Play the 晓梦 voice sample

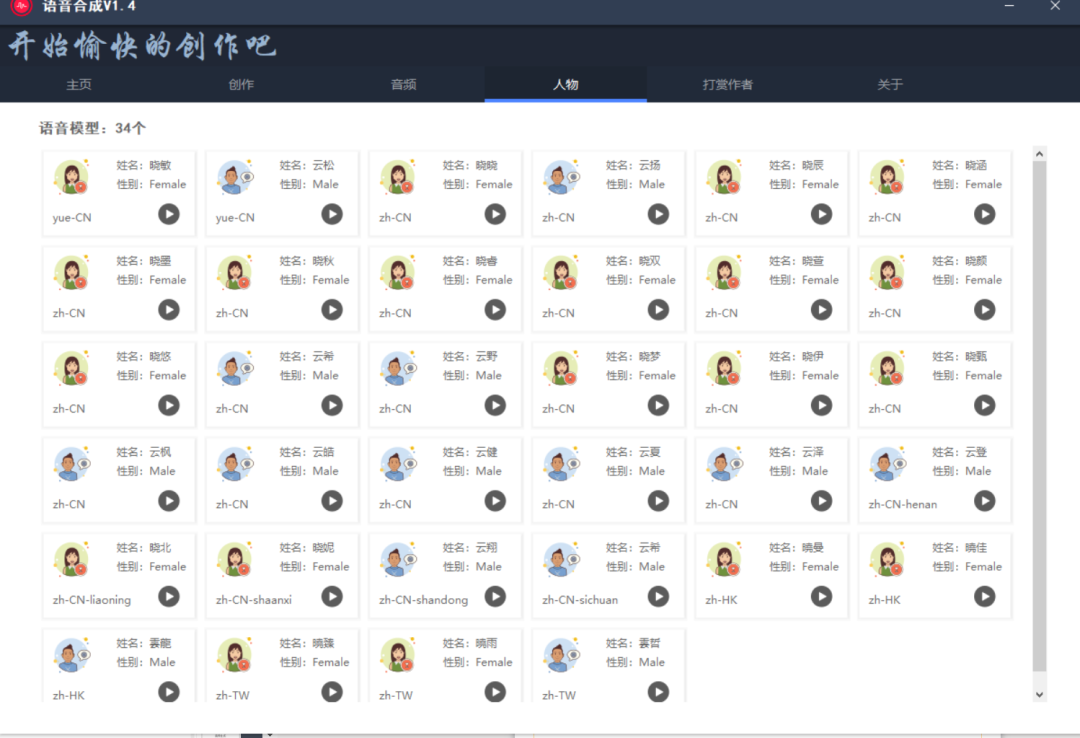(x=658, y=405)
